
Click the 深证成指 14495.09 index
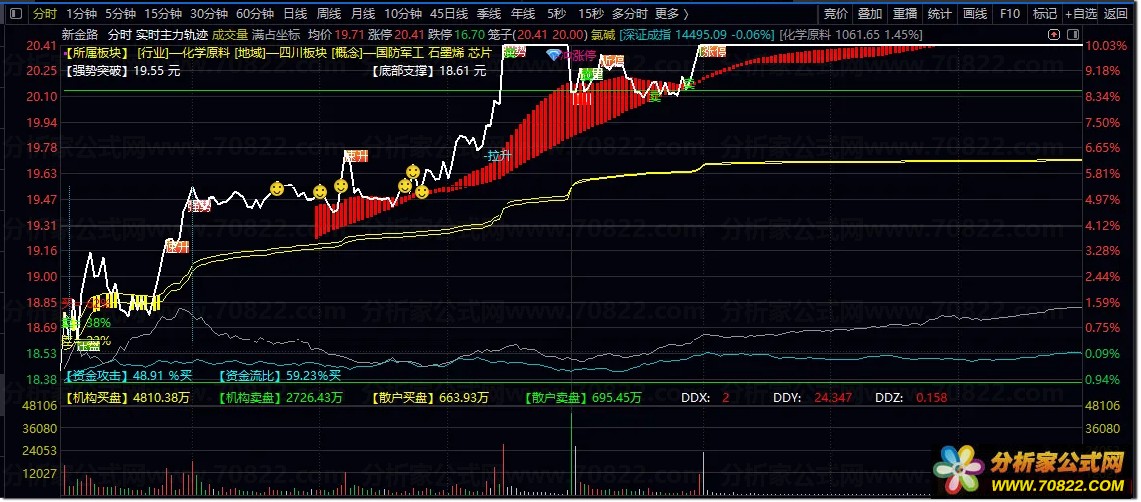click(696, 34)
